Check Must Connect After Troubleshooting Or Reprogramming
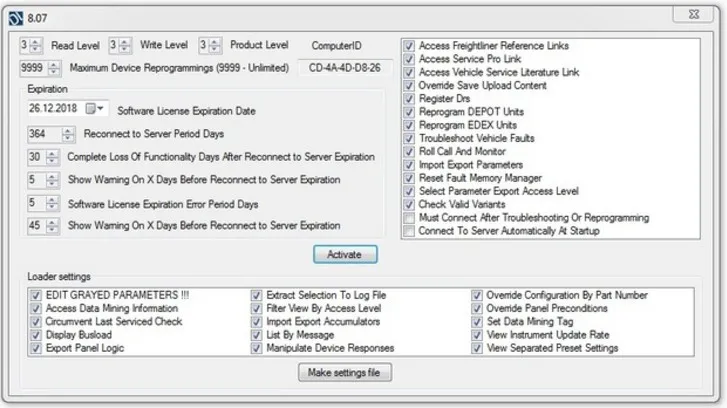Viewport: 727px width, 408px height. click(x=408, y=218)
